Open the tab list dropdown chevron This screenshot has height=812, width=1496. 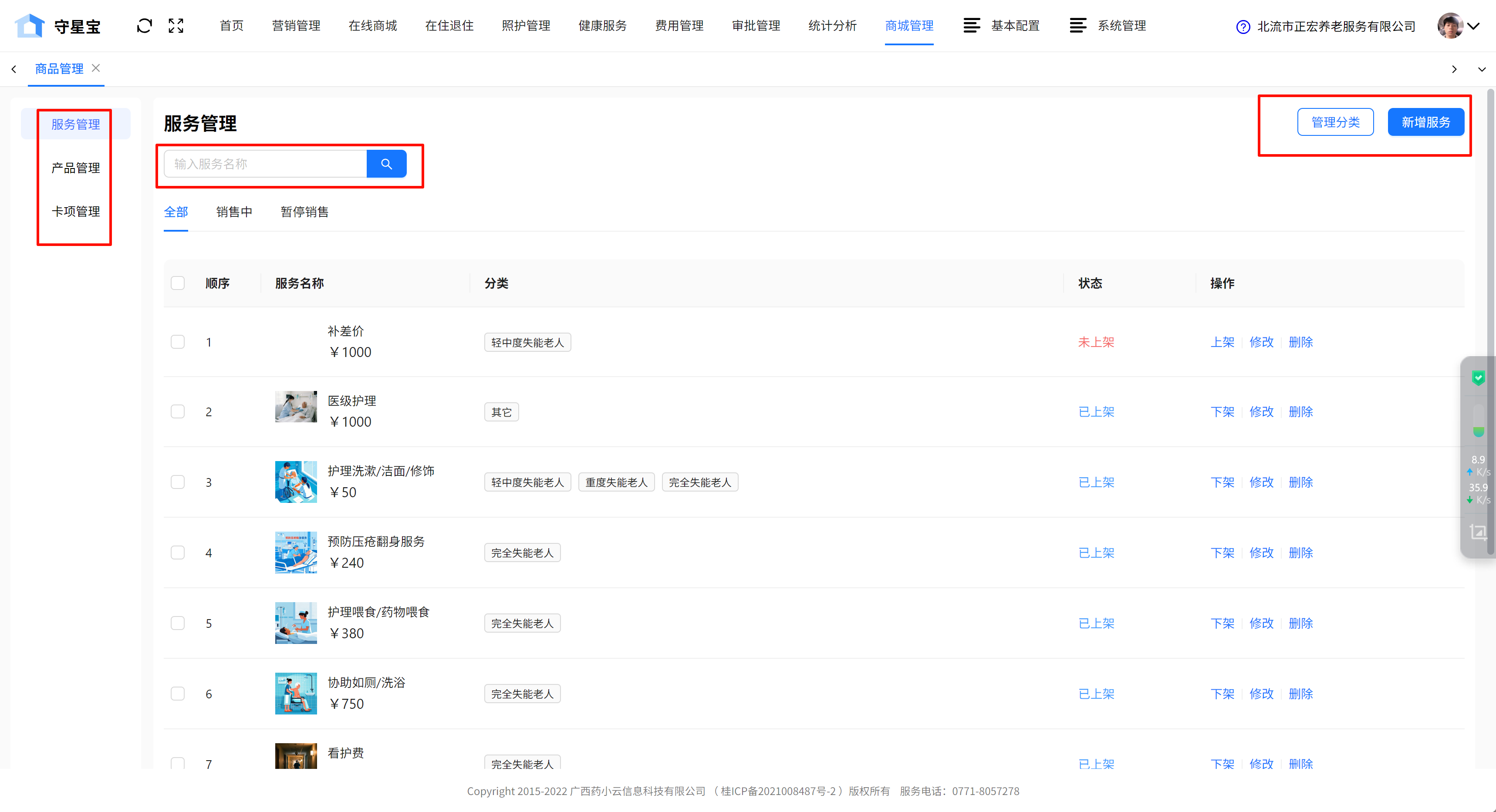(1482, 69)
